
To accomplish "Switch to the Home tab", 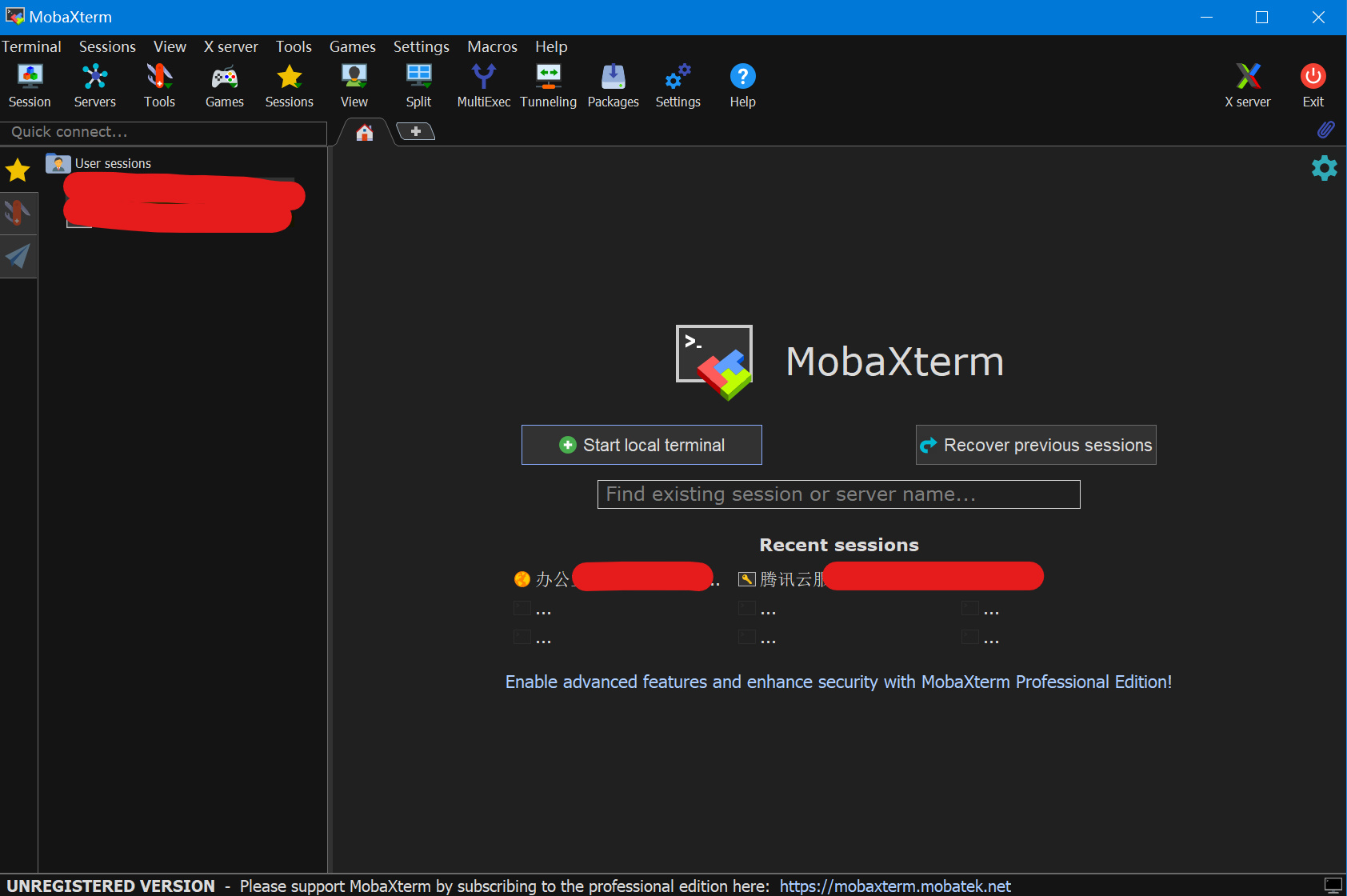I will tap(365, 132).
